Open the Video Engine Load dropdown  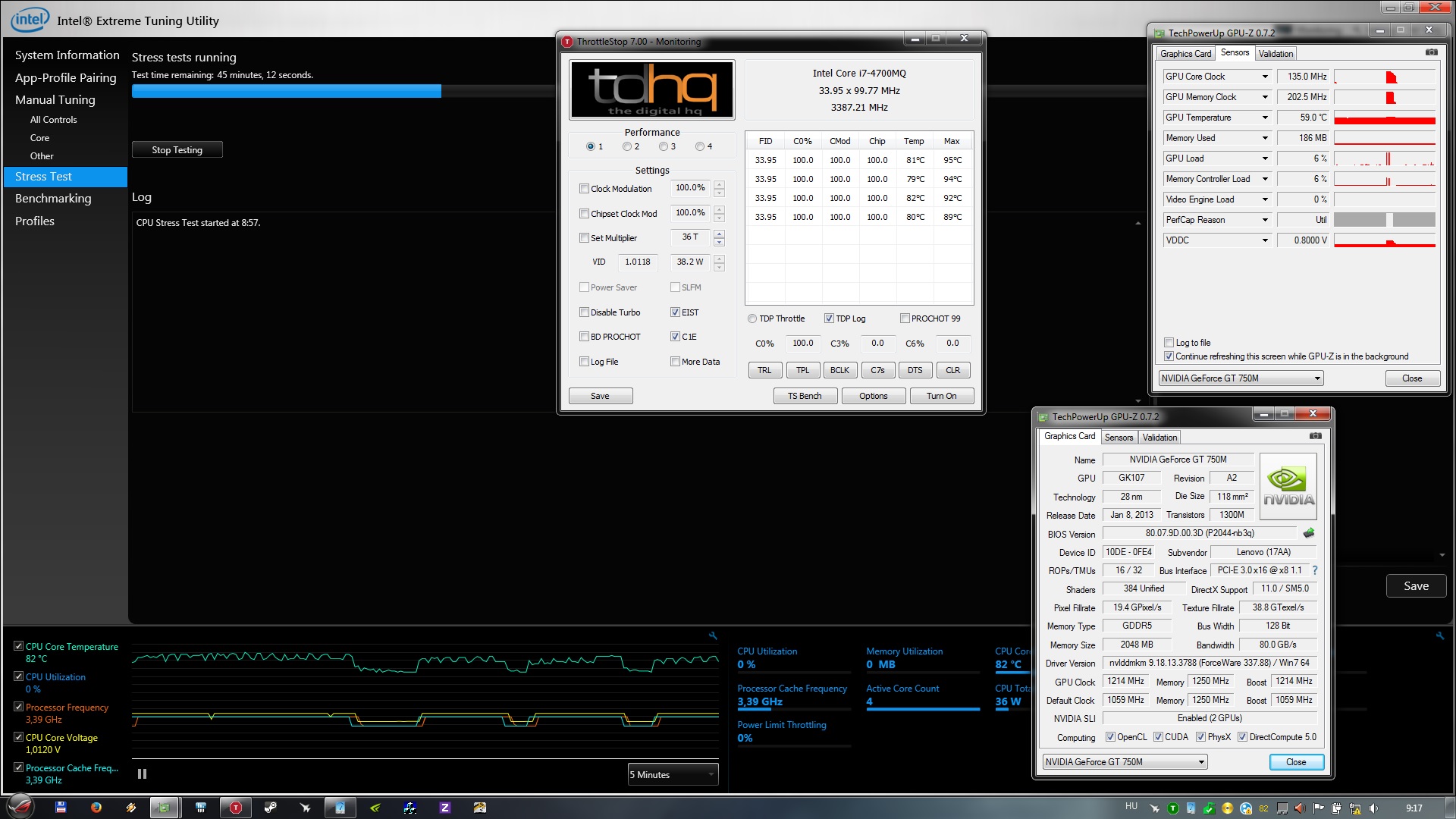pyautogui.click(x=1265, y=199)
